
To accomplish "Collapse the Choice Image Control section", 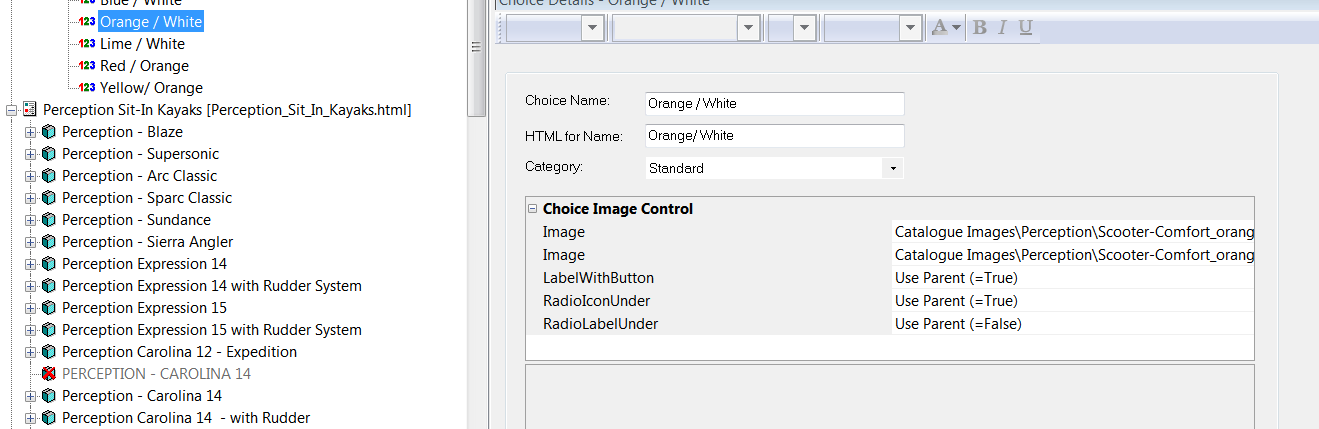I will (x=532, y=209).
